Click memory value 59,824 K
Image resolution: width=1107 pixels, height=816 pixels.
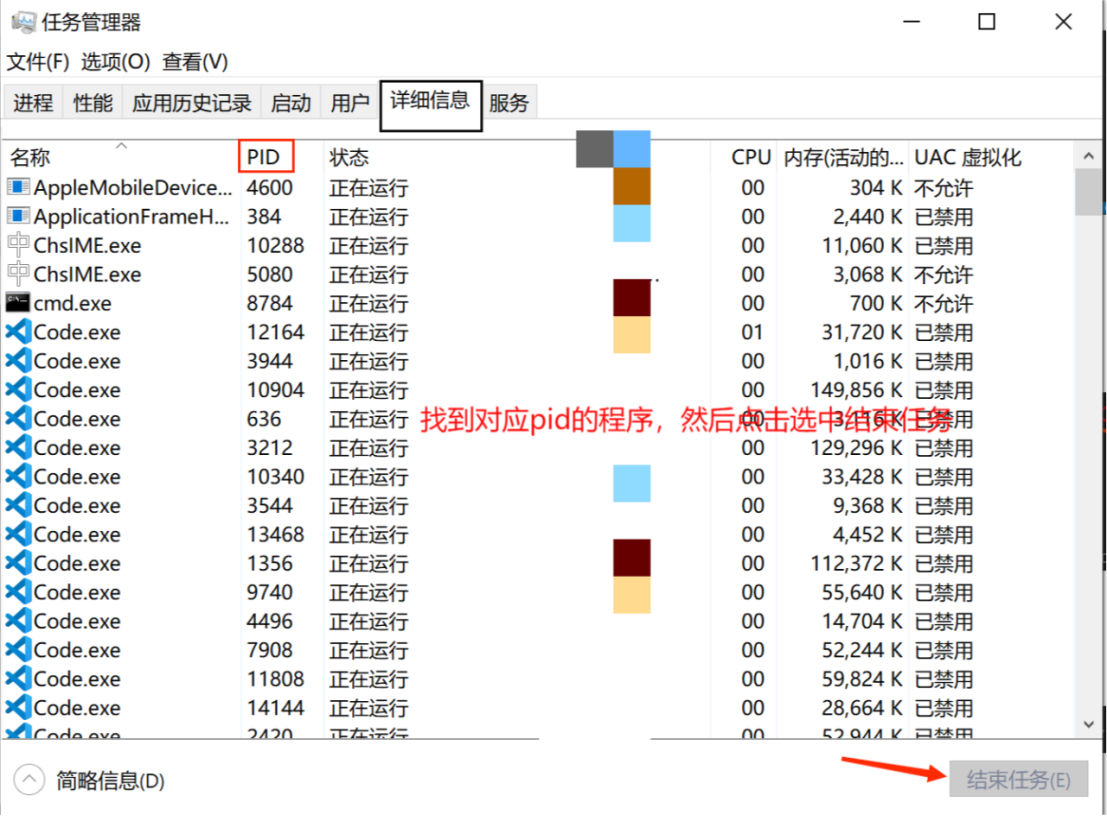click(862, 680)
